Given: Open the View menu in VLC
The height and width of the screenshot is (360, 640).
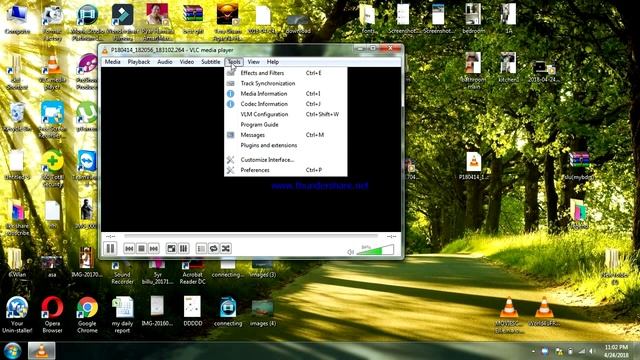Looking at the screenshot, I should (253, 62).
